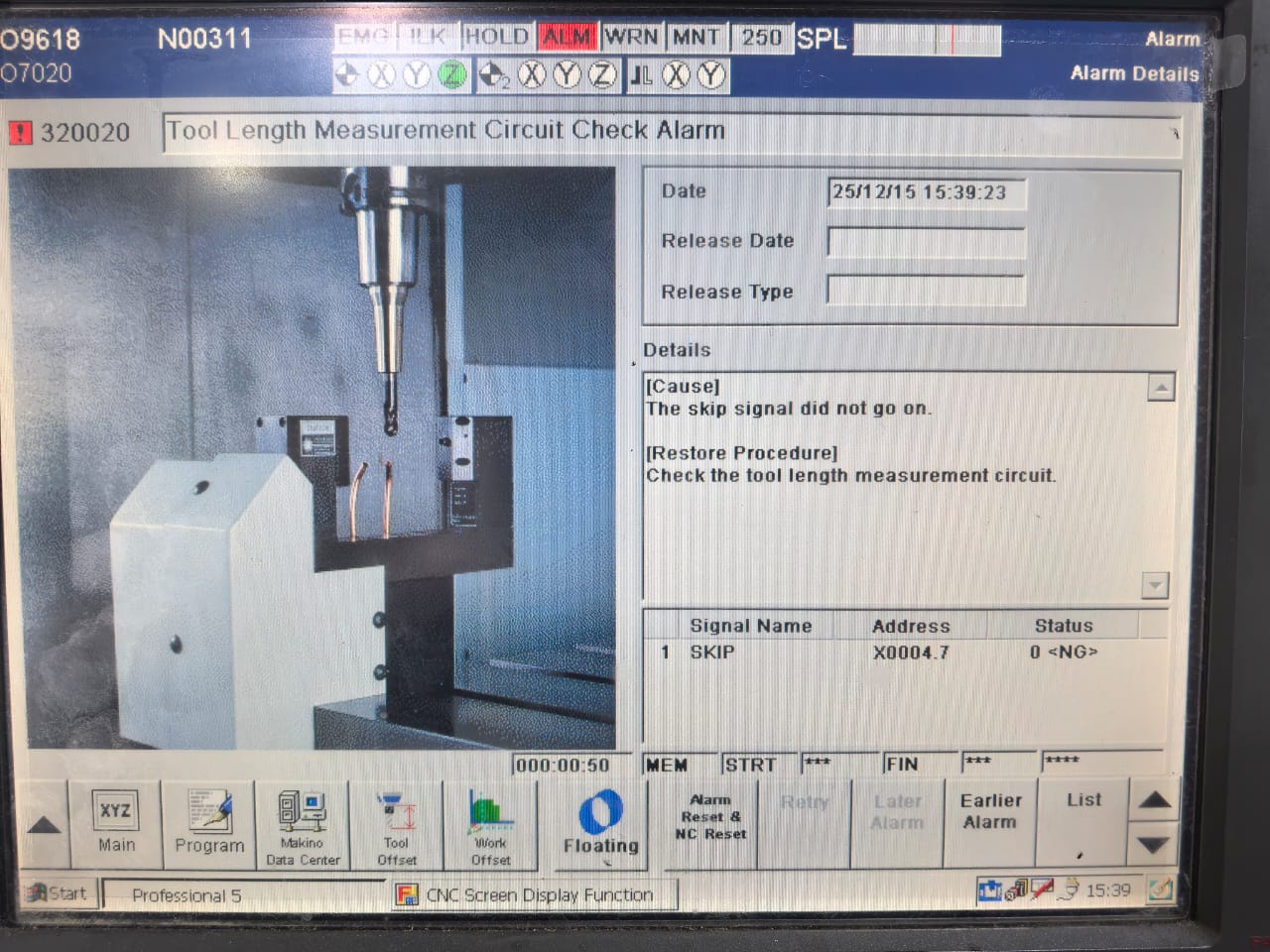Select the HOLD status indicator
The height and width of the screenshot is (952, 1270).
[x=496, y=38]
